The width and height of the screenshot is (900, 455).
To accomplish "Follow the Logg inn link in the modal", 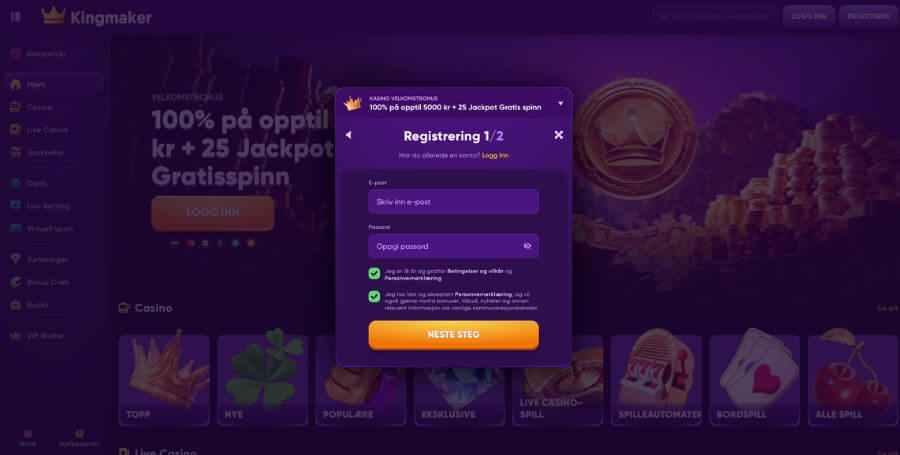I will point(495,155).
